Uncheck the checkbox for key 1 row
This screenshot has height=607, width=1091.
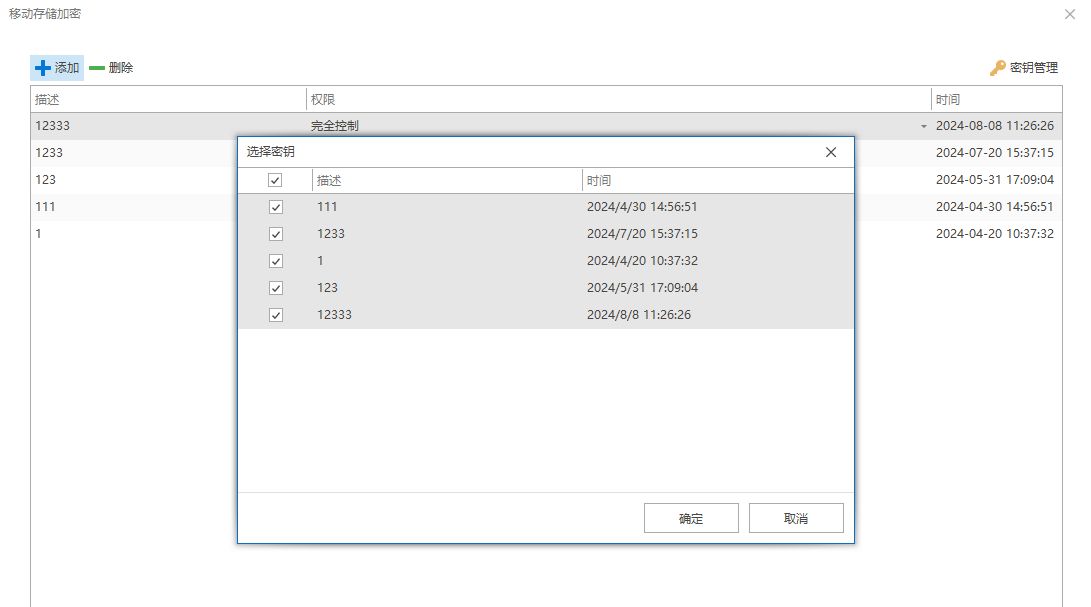pyautogui.click(x=276, y=261)
